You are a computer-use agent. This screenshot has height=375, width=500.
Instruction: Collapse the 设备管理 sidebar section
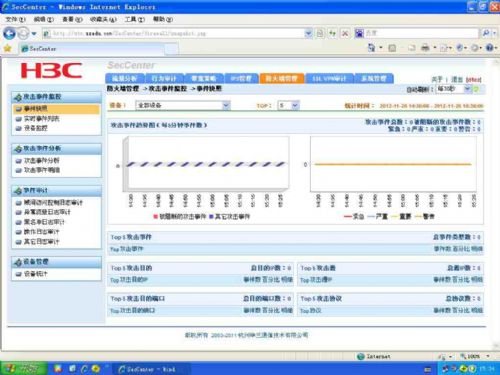click(x=56, y=262)
